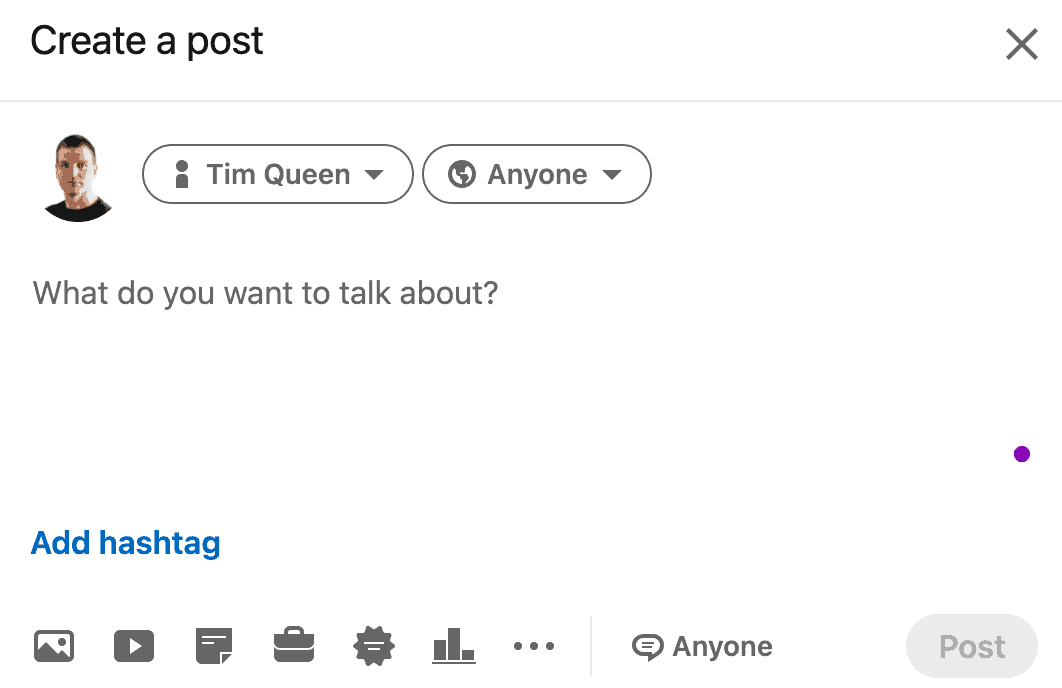This screenshot has height=688, width=1062.
Task: Click the arrow next to Tim Queen
Action: 373,175
